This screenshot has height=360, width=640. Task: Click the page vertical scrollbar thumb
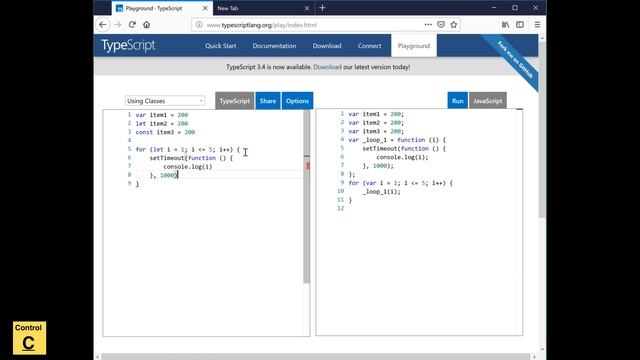click(542, 129)
